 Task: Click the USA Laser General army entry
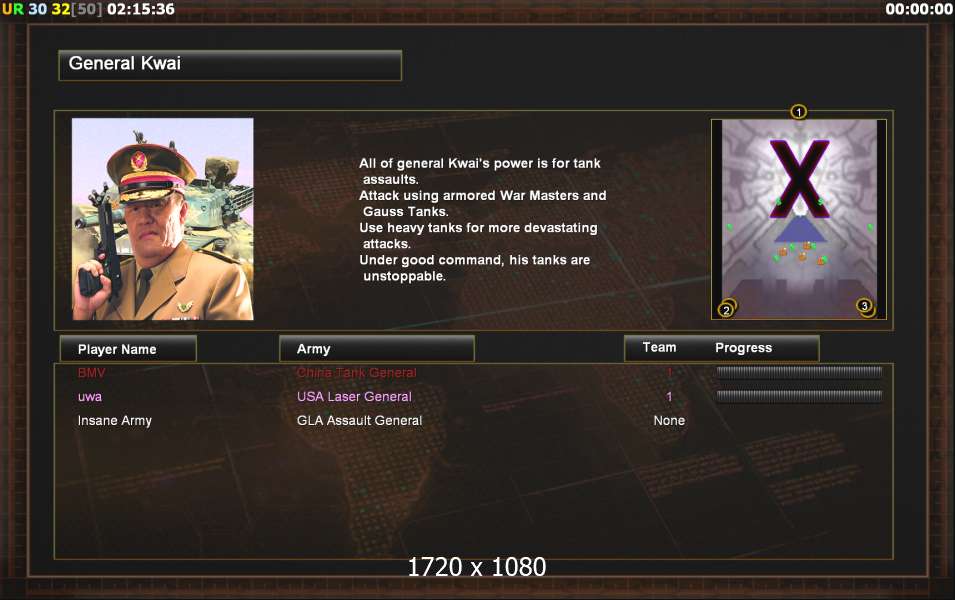tap(354, 397)
